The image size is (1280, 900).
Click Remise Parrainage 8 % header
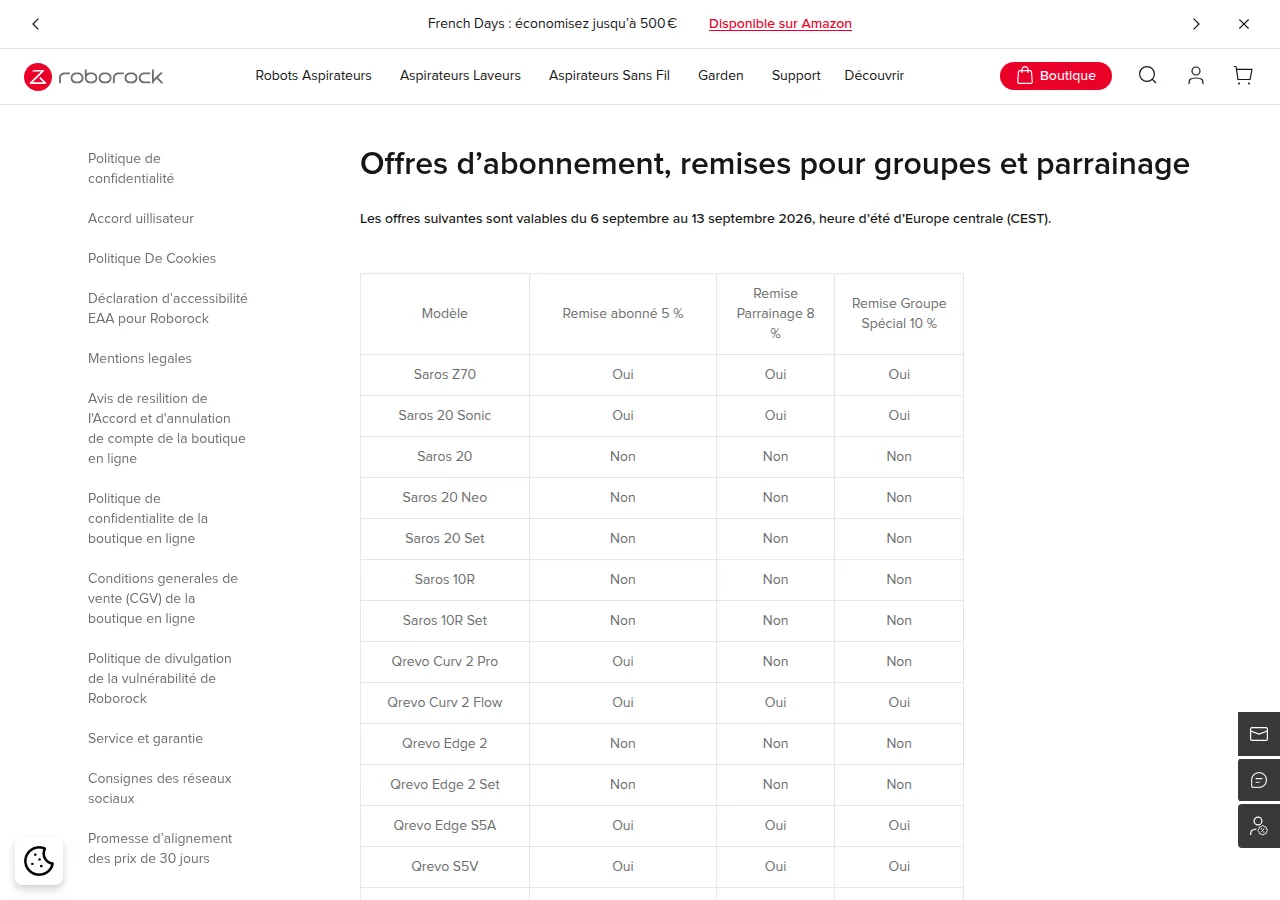click(776, 313)
